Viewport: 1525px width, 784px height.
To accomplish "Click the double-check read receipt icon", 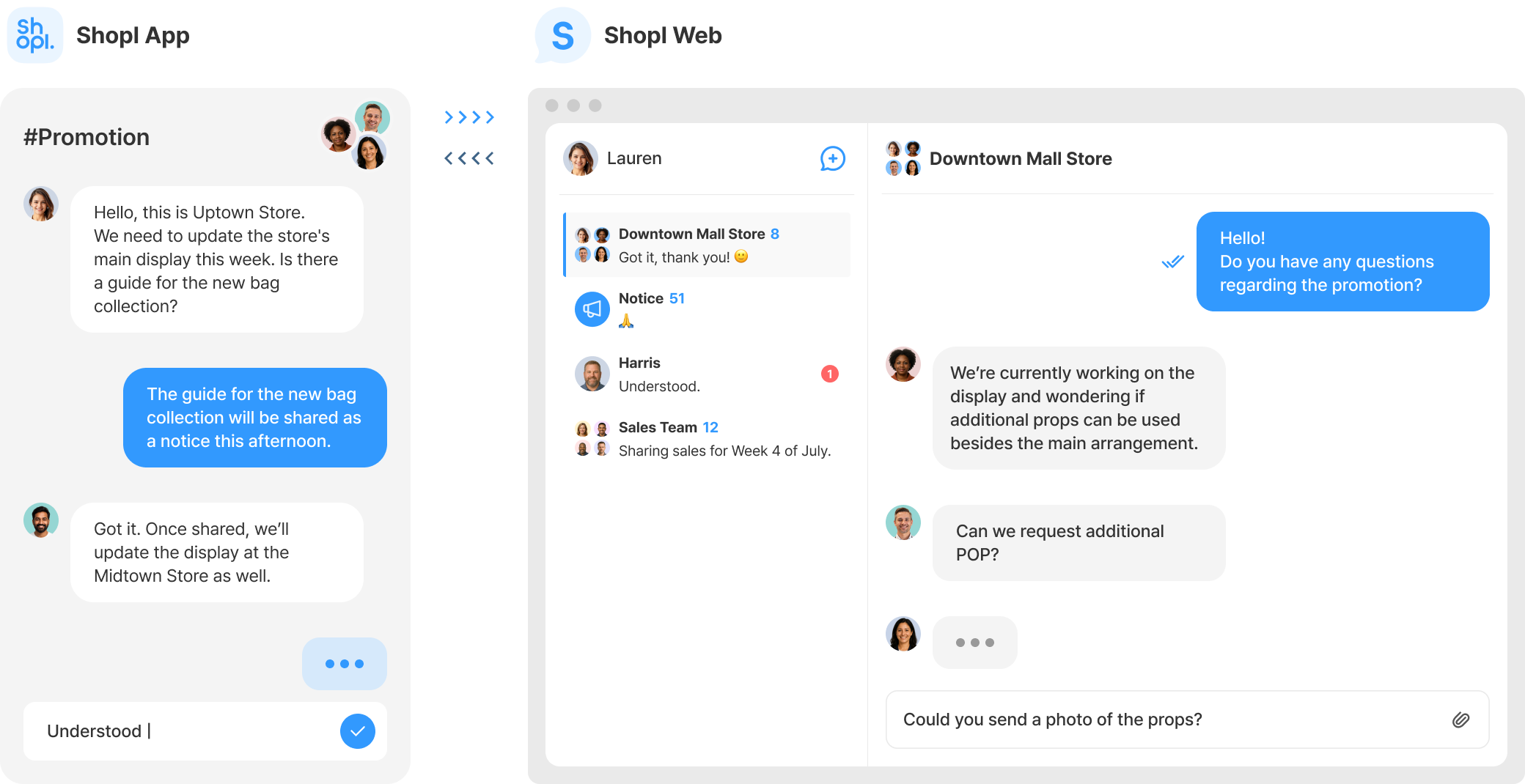I will click(x=1173, y=262).
